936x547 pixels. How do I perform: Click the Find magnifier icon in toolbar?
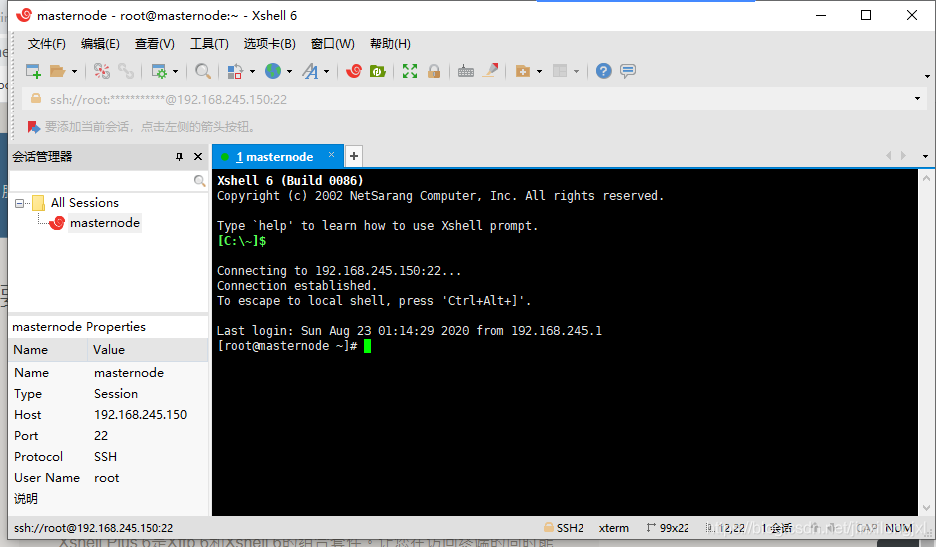point(203,71)
